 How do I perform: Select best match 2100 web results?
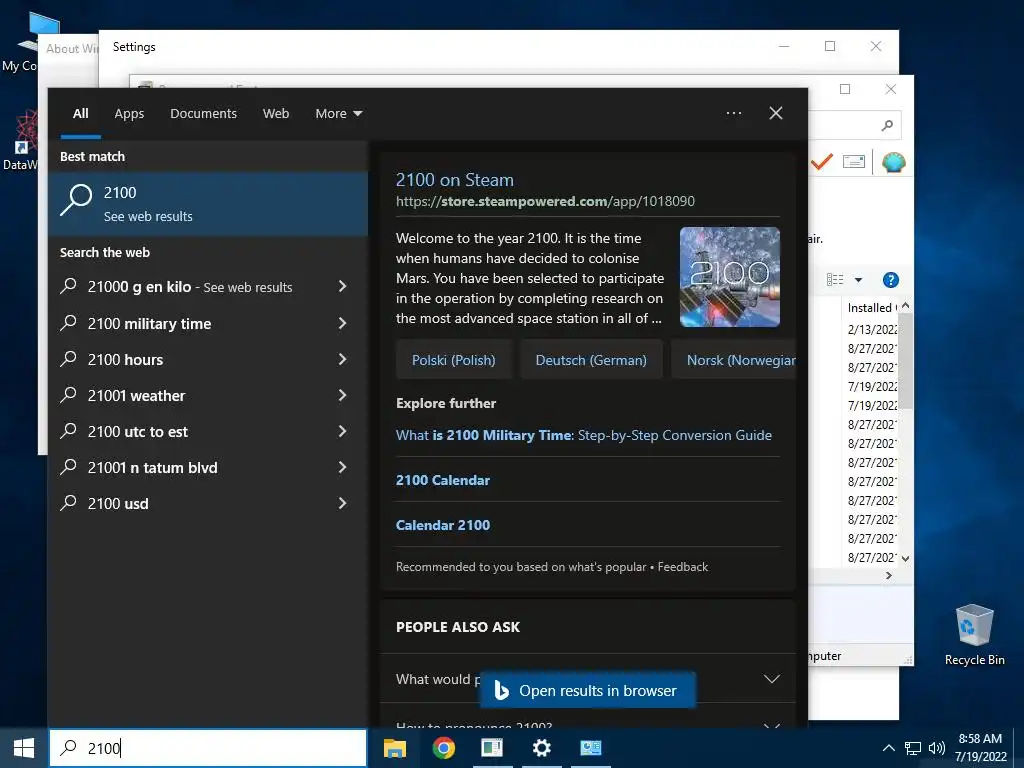coord(208,203)
